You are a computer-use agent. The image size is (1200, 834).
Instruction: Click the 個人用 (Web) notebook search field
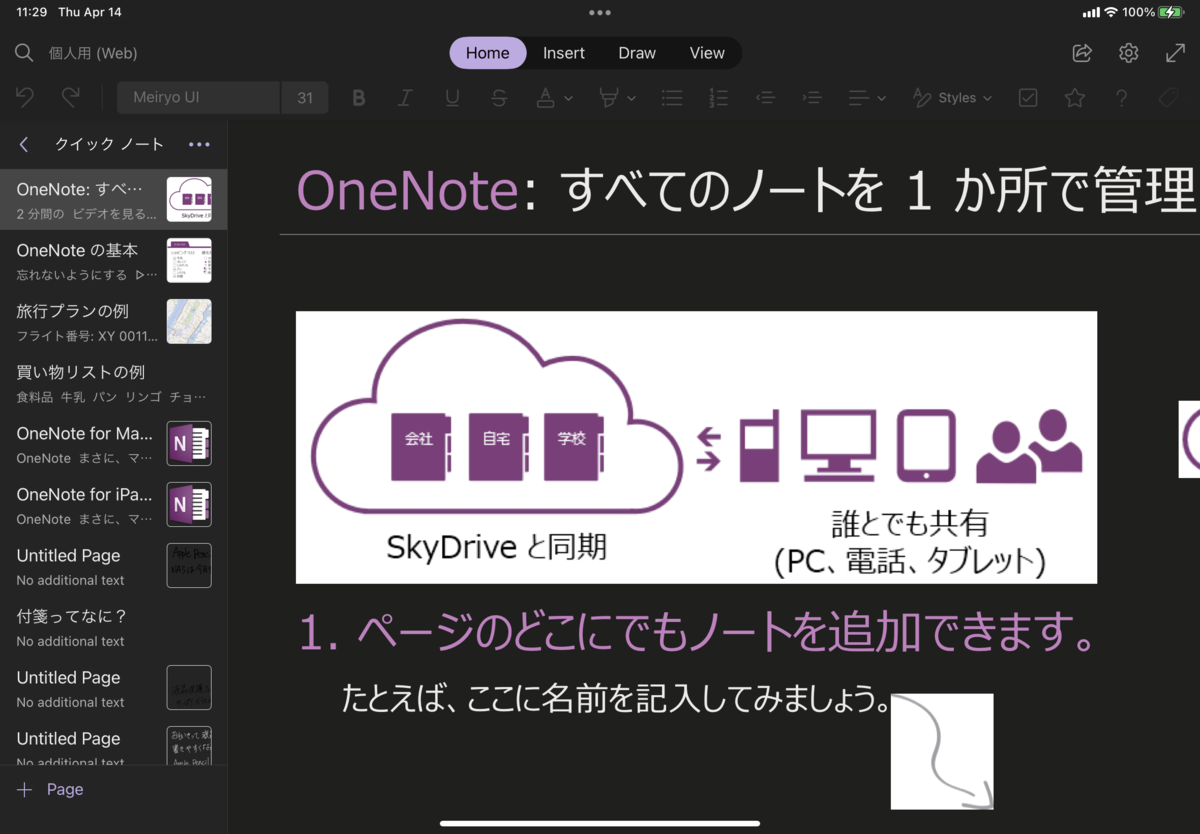(x=93, y=53)
